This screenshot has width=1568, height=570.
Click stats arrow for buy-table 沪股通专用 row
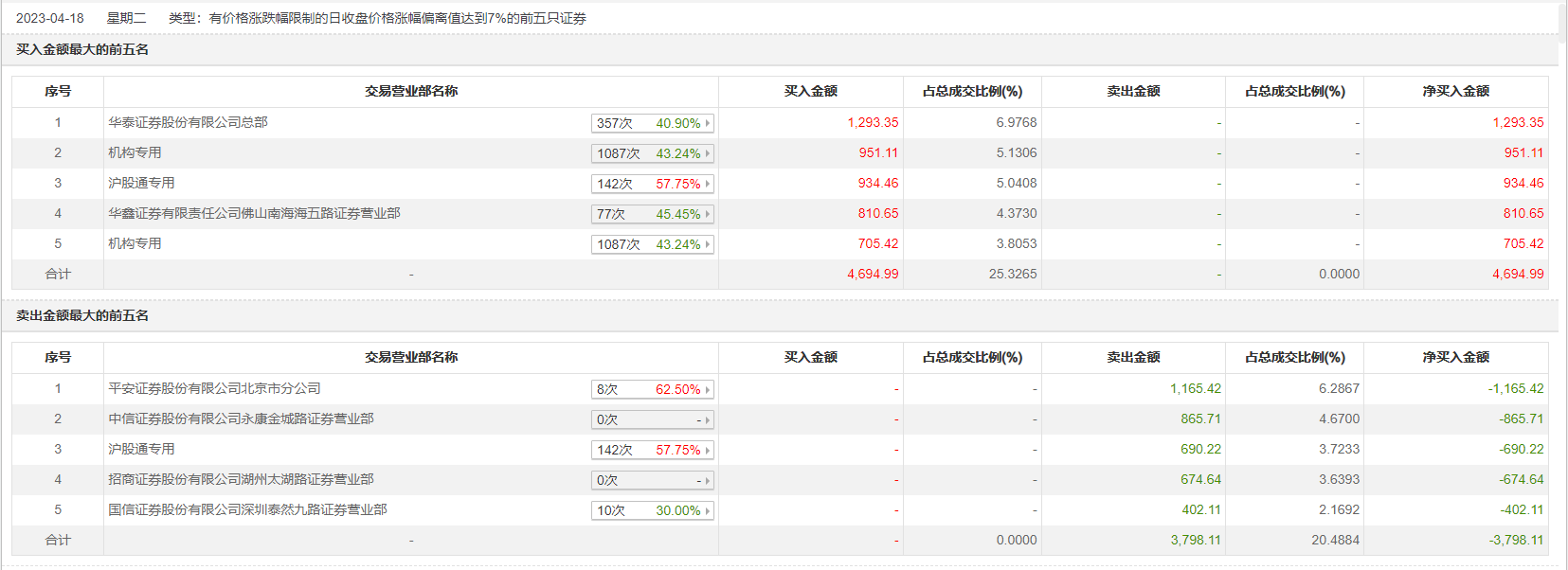tap(708, 184)
